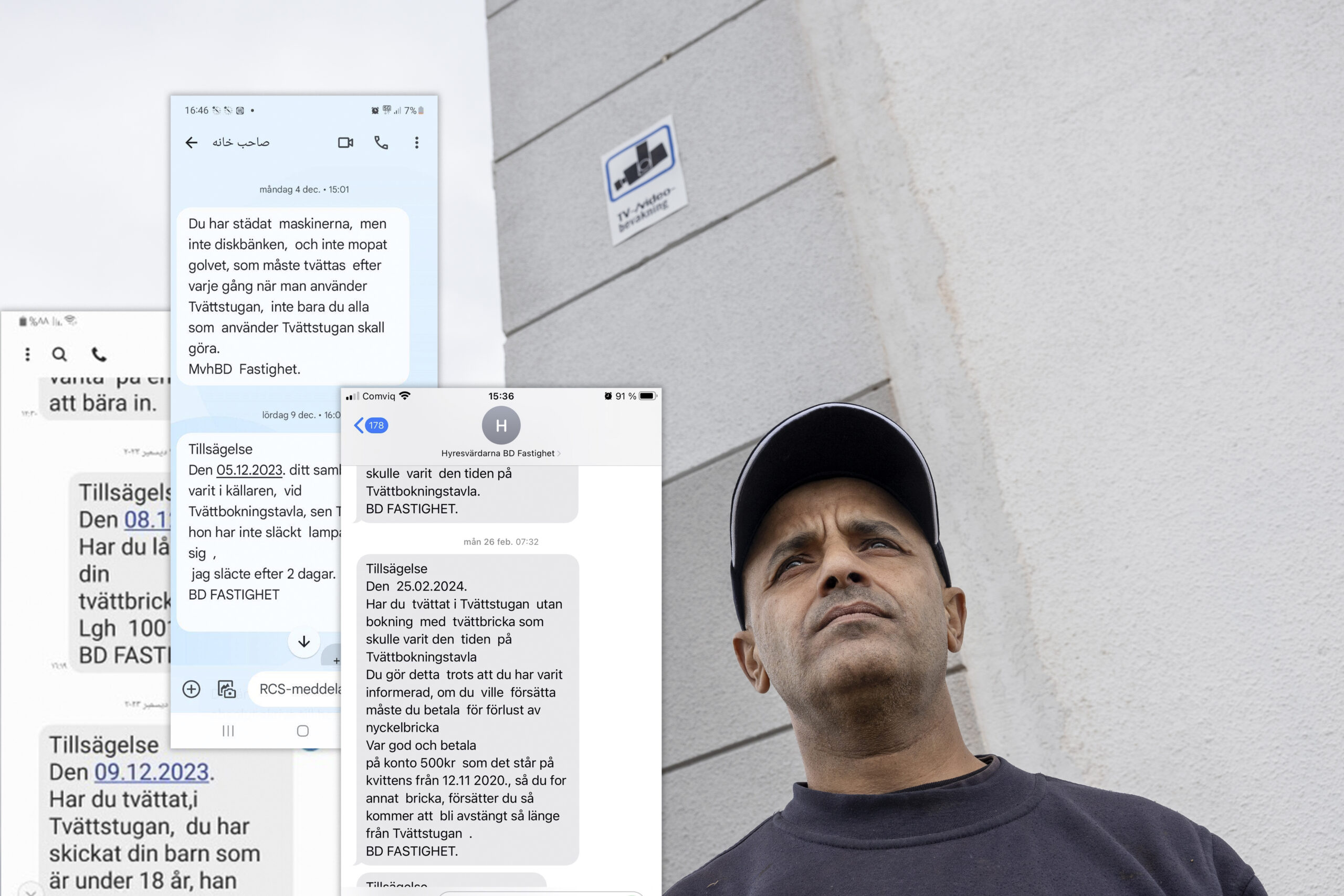Image resolution: width=1344 pixels, height=896 pixels.
Task: Tap the "måndag 4 dec. • 15:01" timestamp
Action: point(304,189)
